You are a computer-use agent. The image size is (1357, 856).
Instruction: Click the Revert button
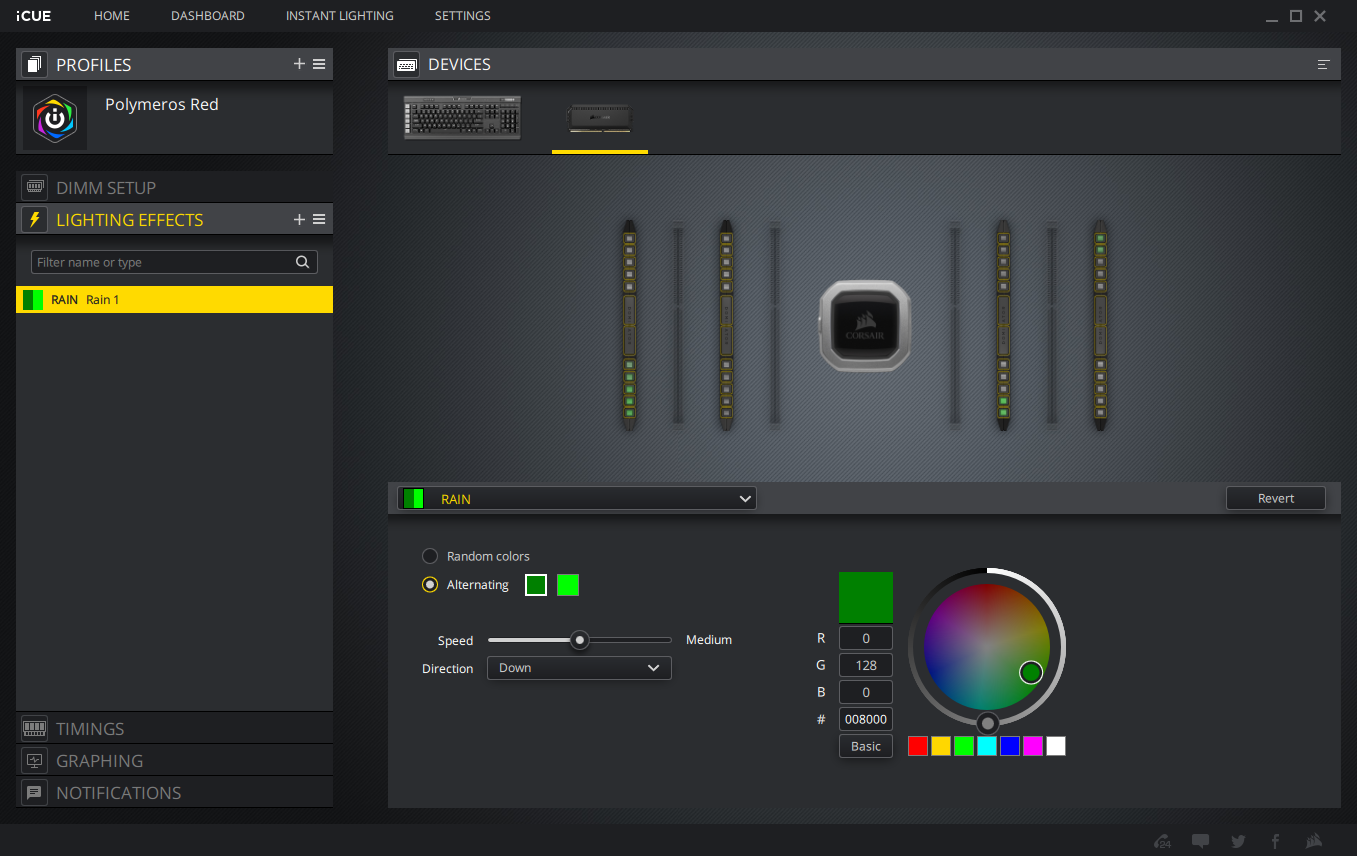coord(1275,498)
